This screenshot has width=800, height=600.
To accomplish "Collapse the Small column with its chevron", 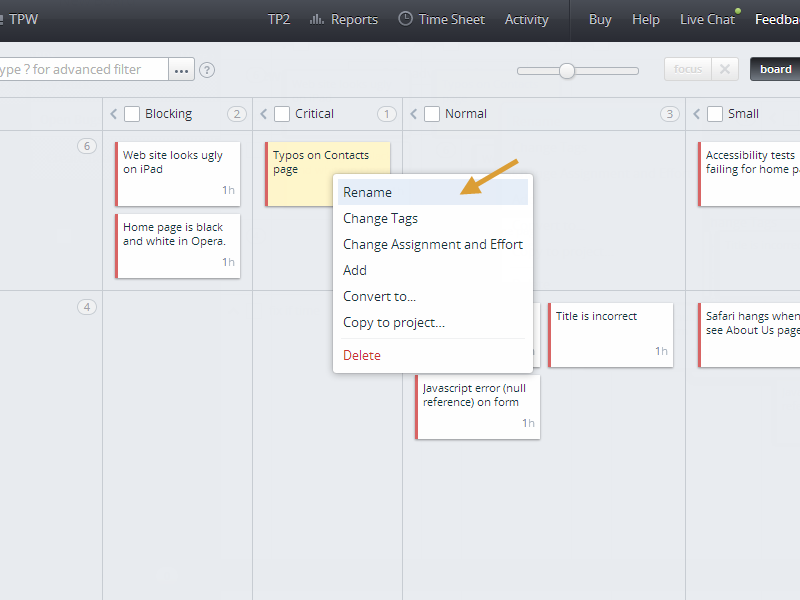I will click(696, 114).
